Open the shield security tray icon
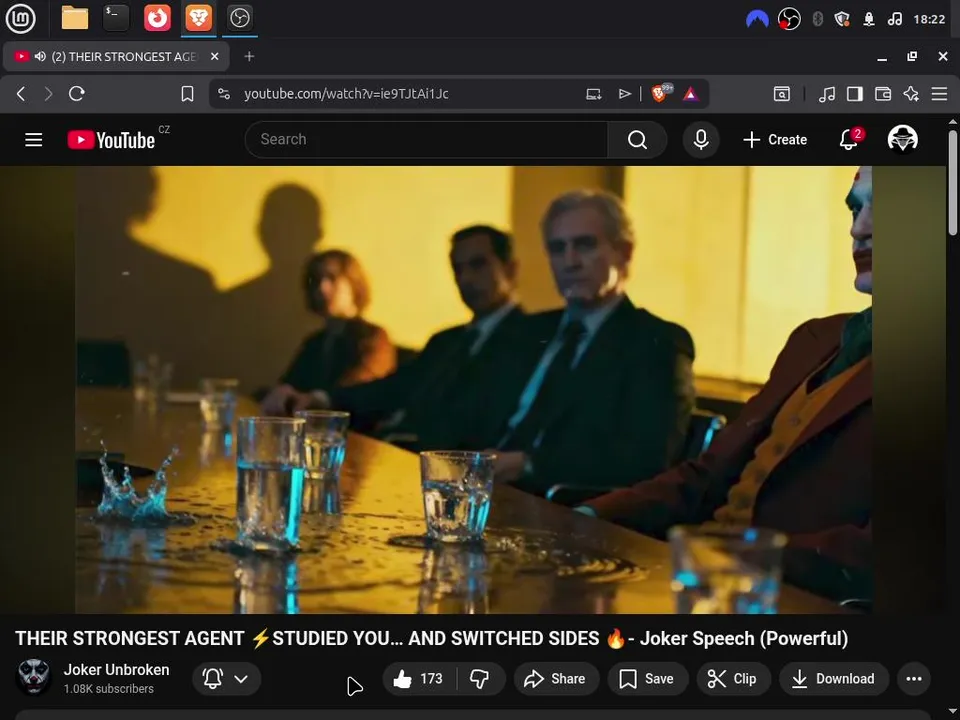 842,20
